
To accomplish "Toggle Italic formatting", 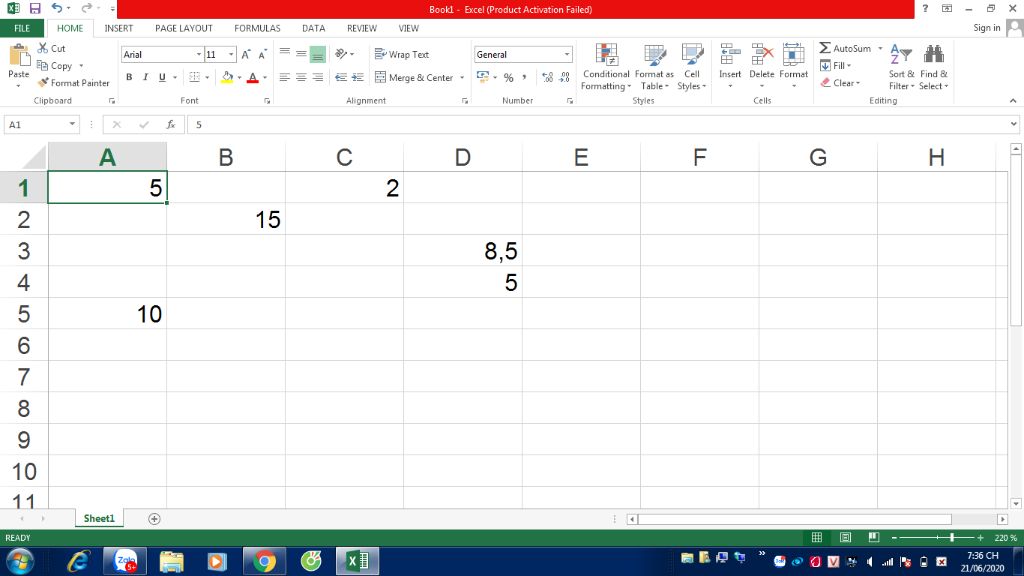I will (145, 77).
